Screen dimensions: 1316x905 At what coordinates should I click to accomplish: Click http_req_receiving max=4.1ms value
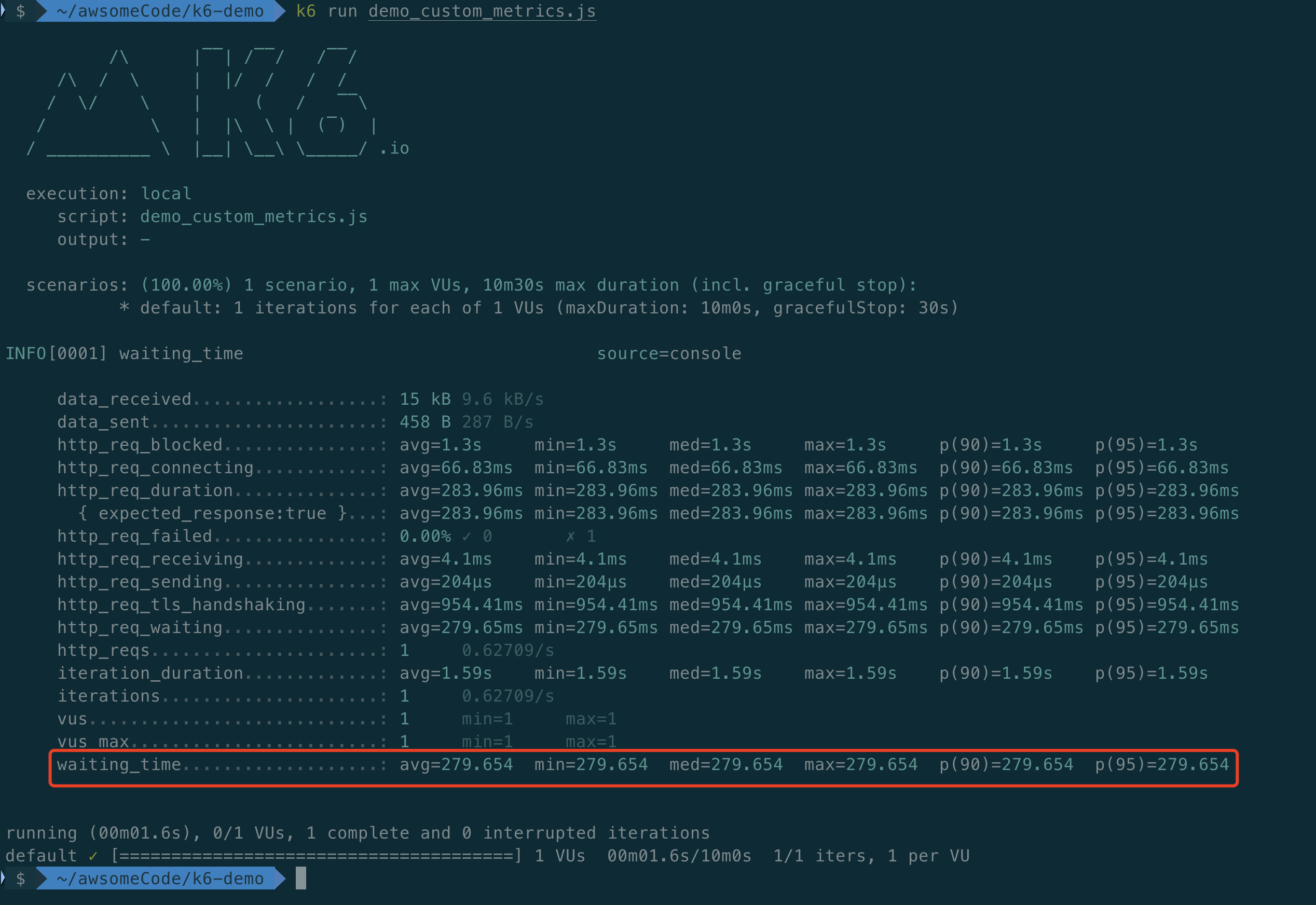click(851, 559)
